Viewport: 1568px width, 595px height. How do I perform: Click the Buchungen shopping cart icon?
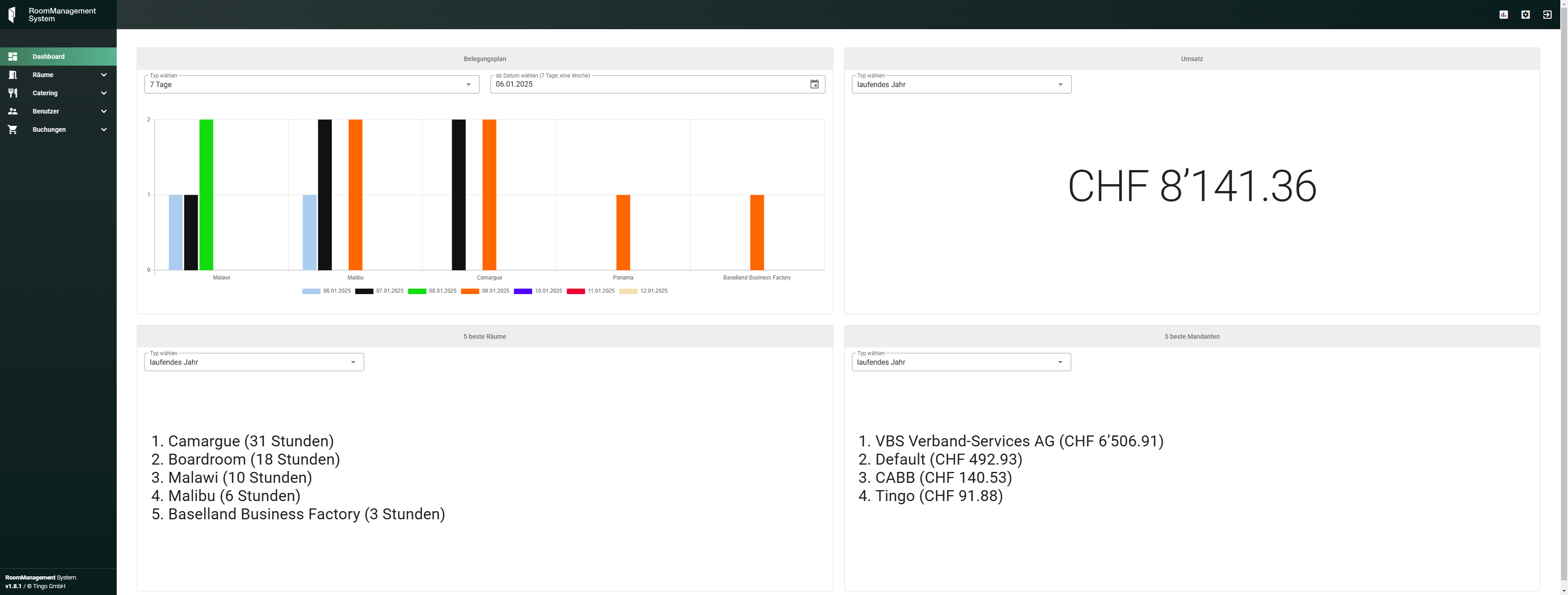(13, 130)
